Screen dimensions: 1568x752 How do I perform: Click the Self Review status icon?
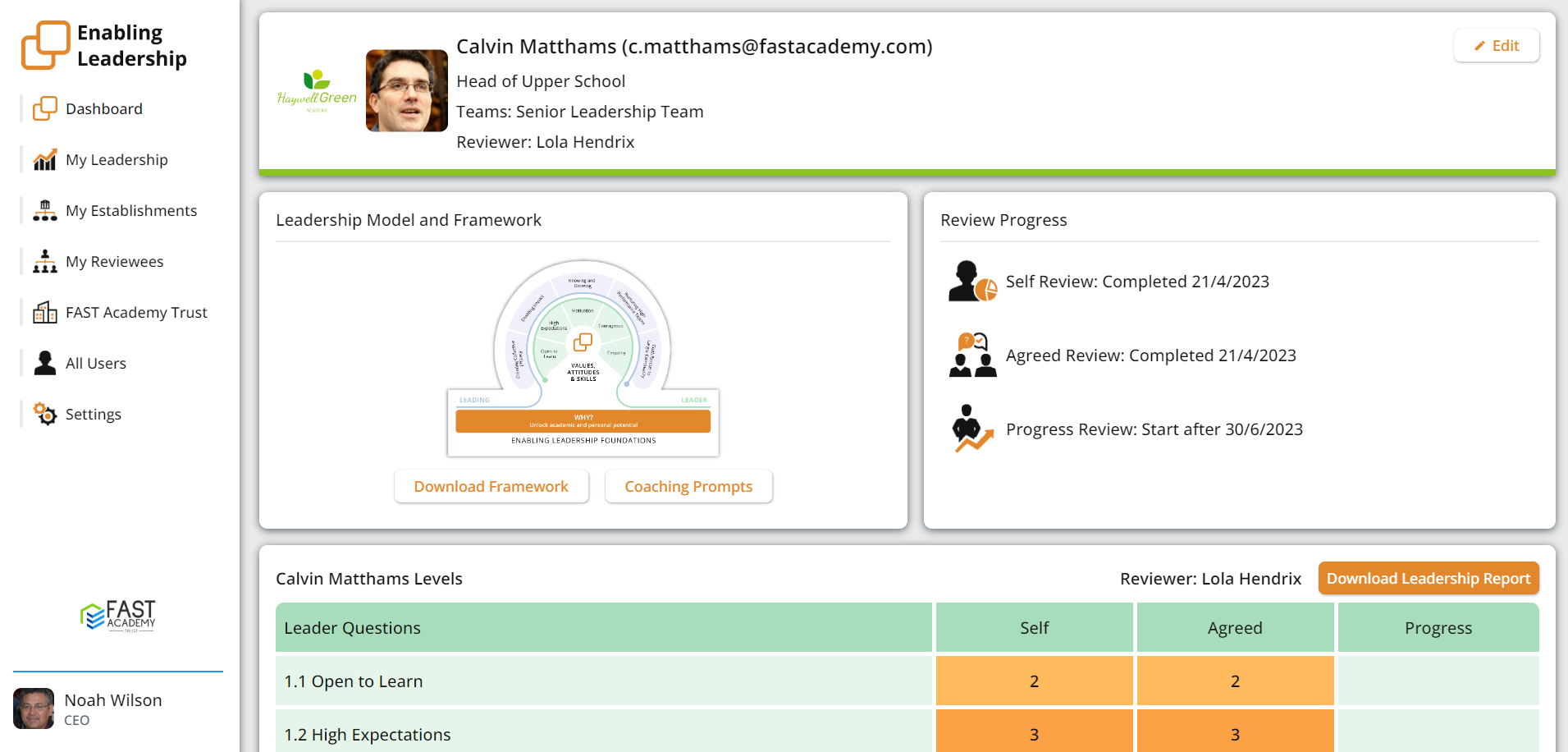pos(972,282)
